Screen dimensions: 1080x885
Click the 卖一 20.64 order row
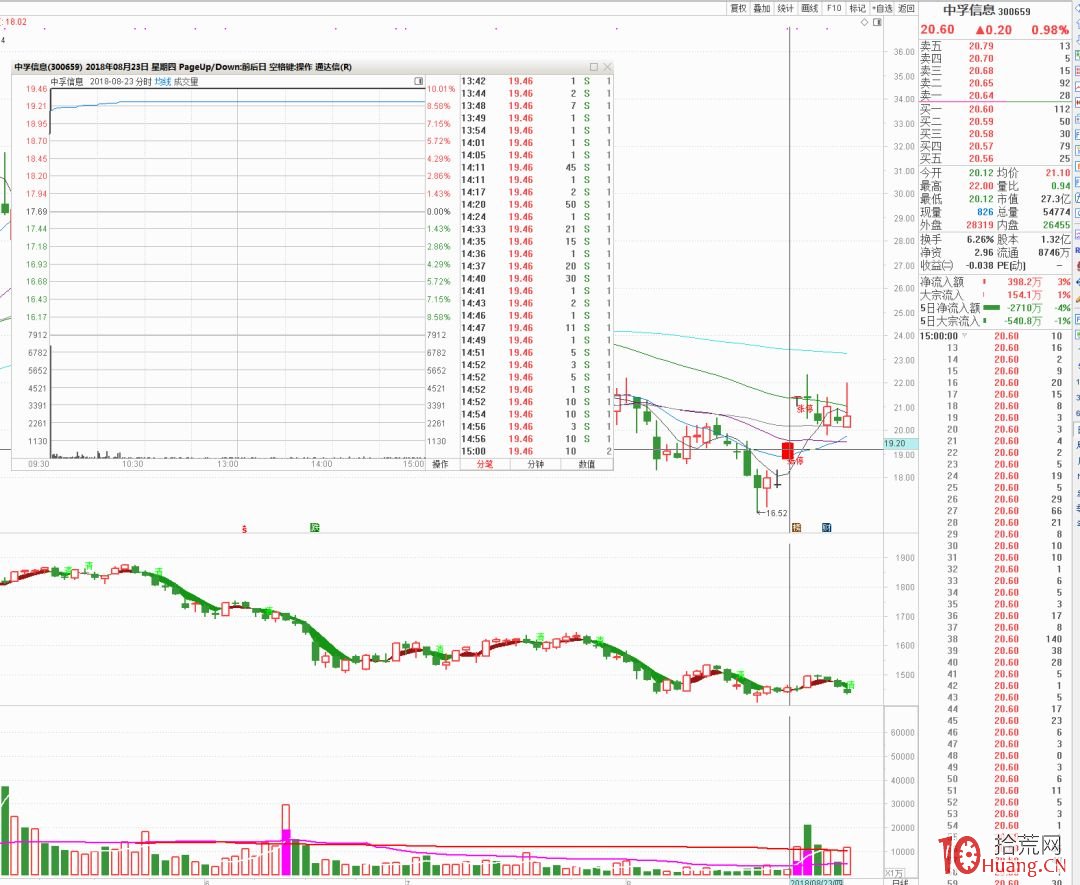[x=995, y=96]
